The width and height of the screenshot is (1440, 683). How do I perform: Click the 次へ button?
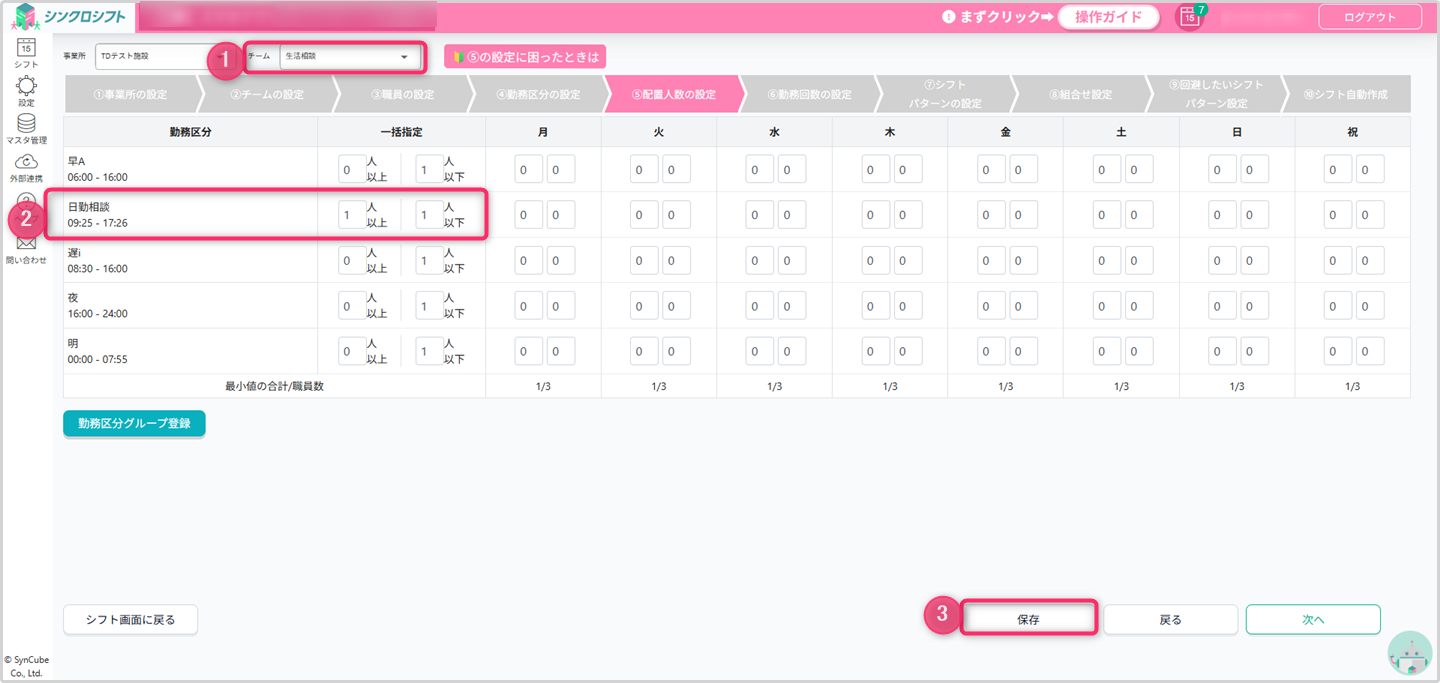[x=1313, y=620]
